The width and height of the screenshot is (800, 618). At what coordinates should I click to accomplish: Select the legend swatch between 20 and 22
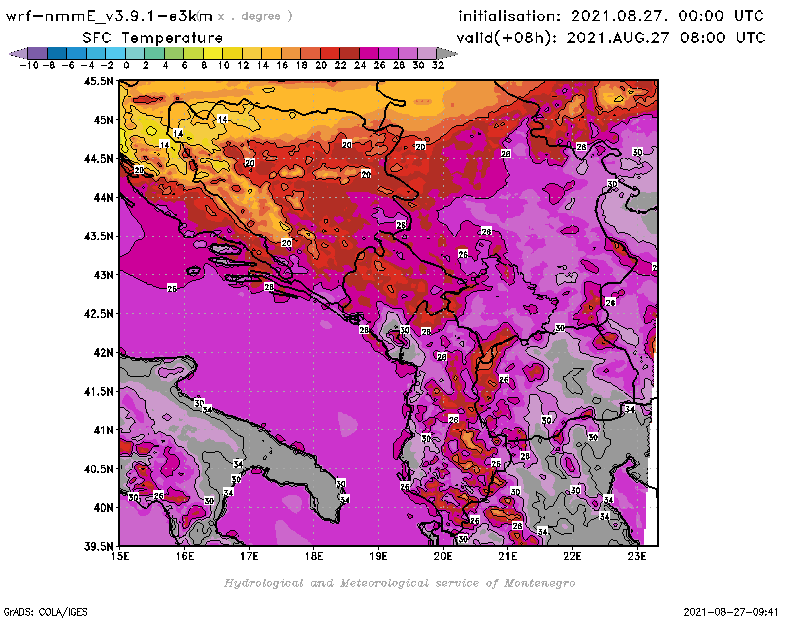point(330,53)
